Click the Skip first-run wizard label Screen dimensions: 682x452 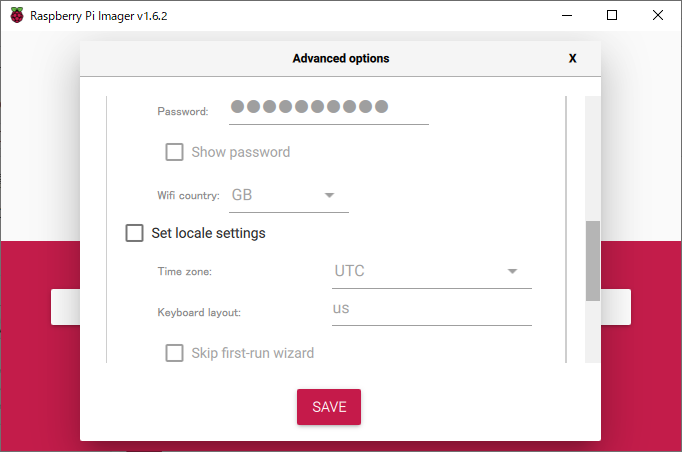pos(252,352)
